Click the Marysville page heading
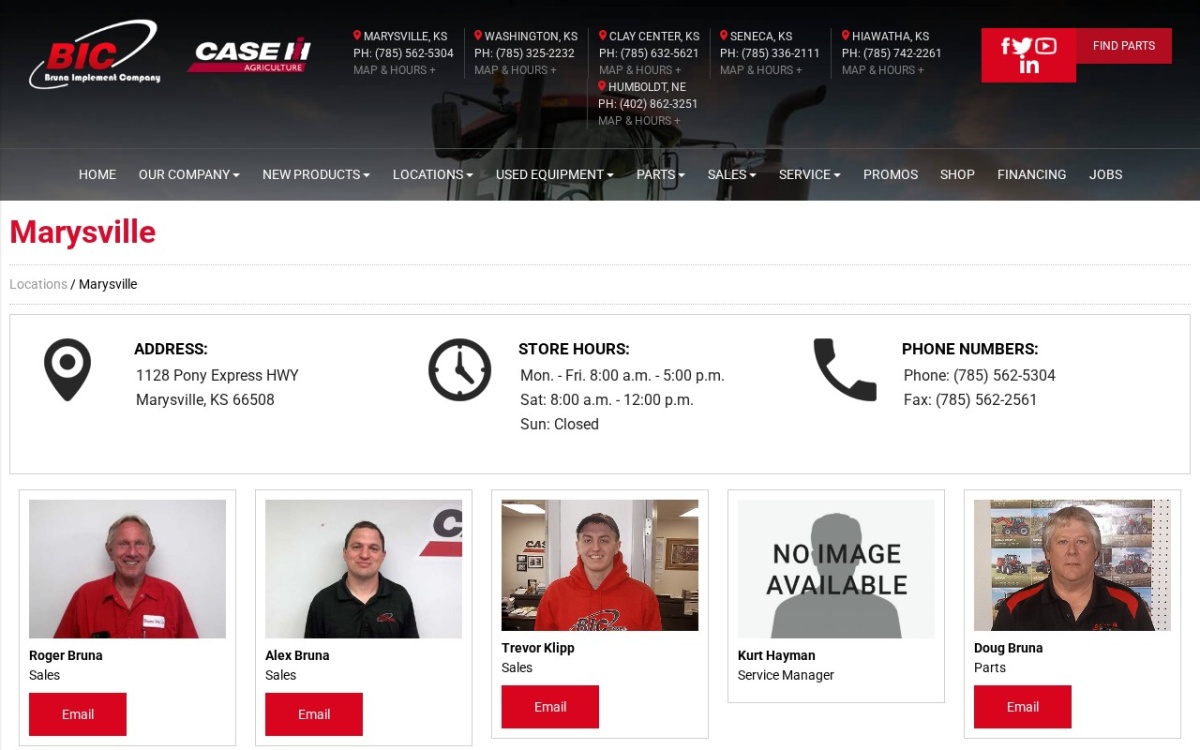Viewport: 1200px width, 750px height. pos(83,232)
